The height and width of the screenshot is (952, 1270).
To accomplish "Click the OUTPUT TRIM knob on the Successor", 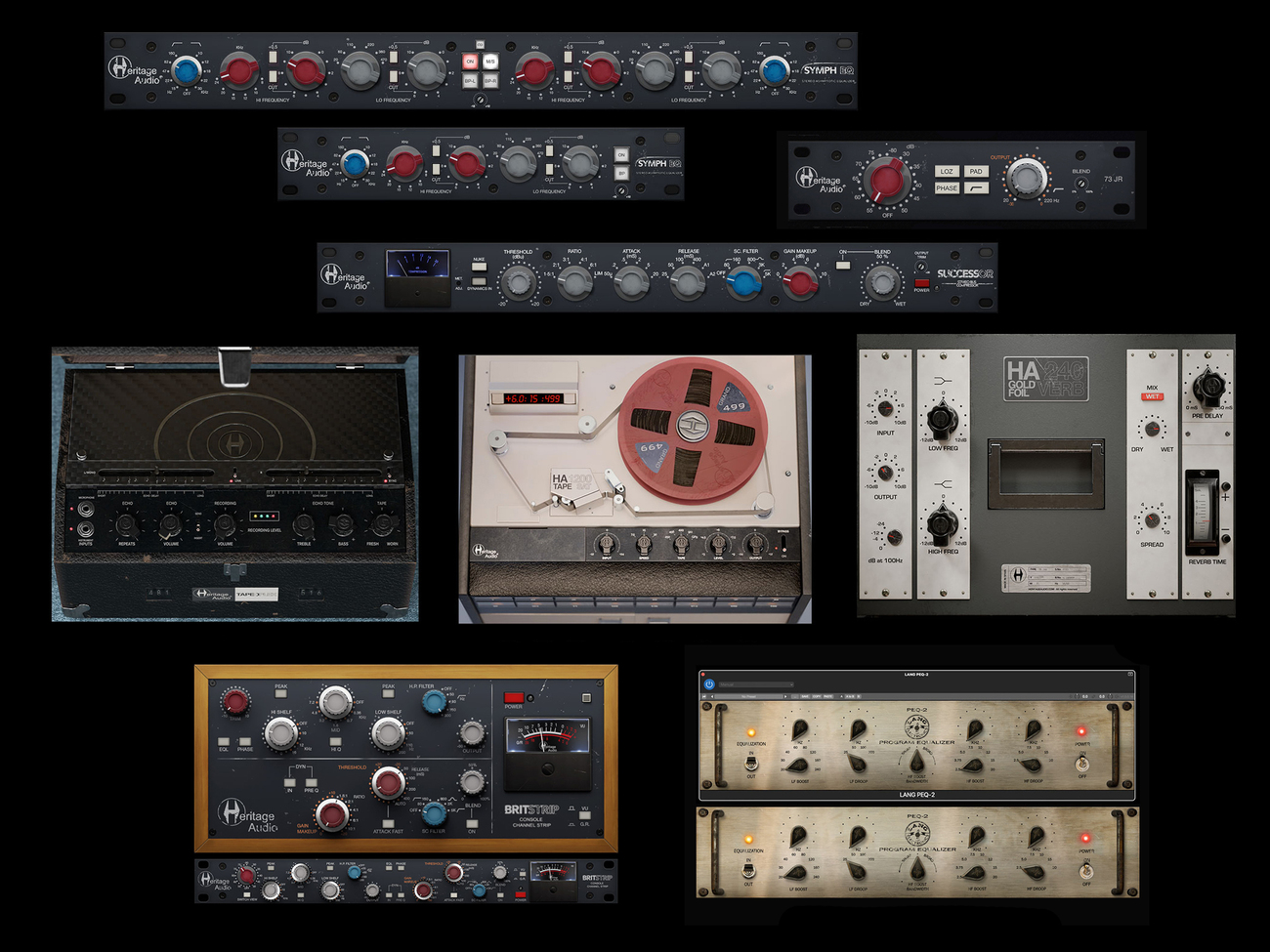I will tap(921, 267).
